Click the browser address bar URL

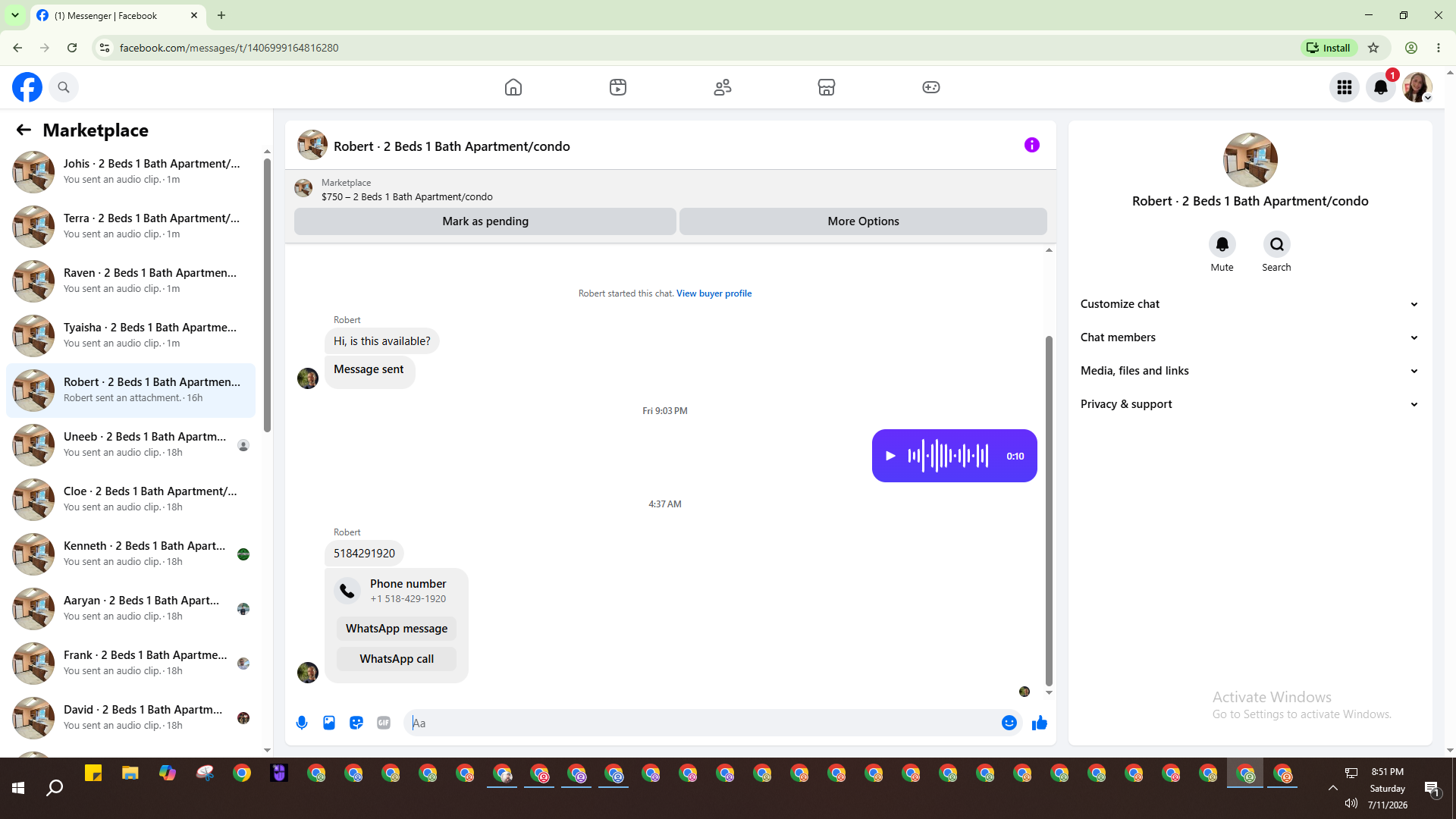tap(229, 48)
